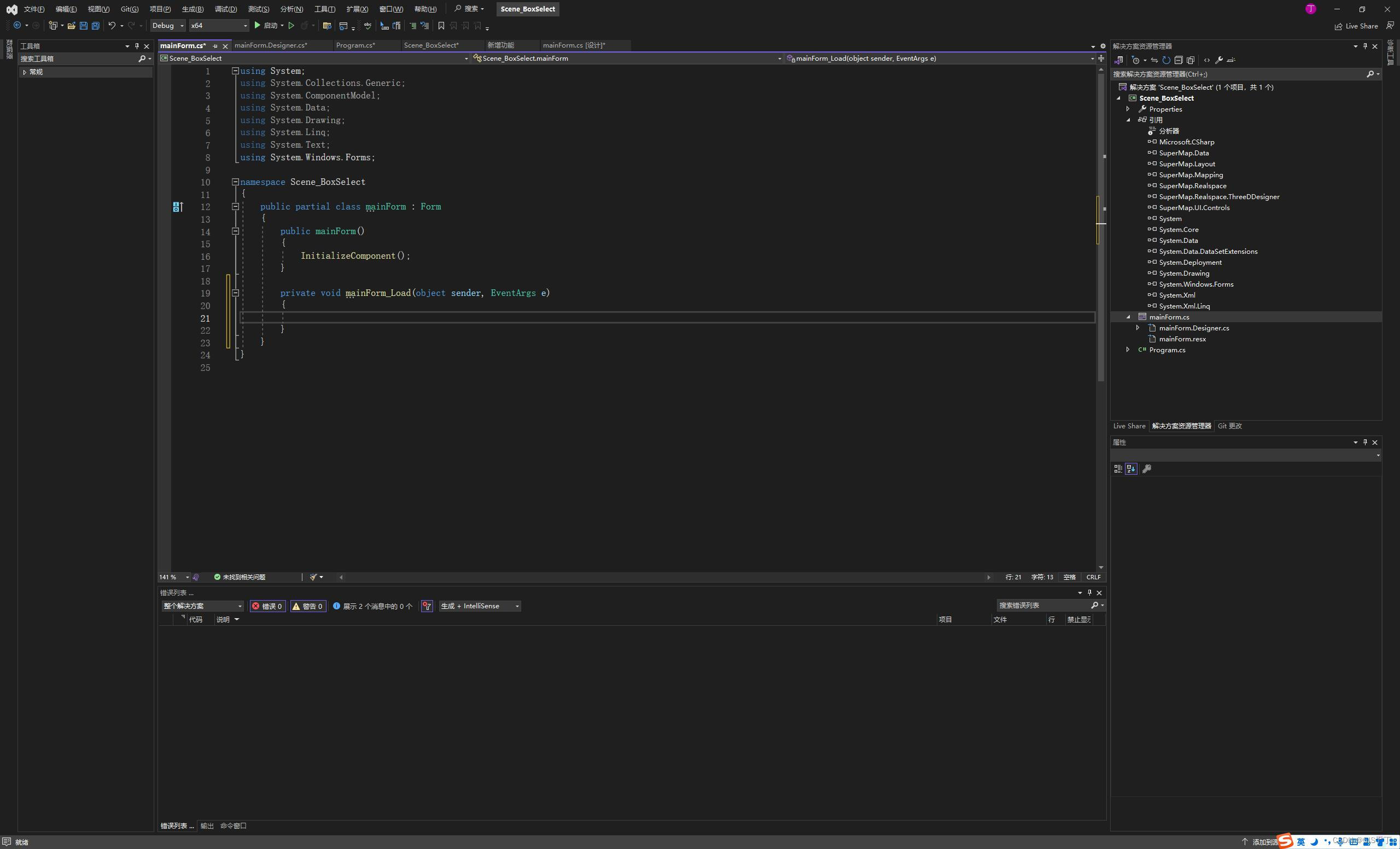
Task: Click Properties wrench icon in Solution Explorer toolbar
Action: click(1219, 60)
